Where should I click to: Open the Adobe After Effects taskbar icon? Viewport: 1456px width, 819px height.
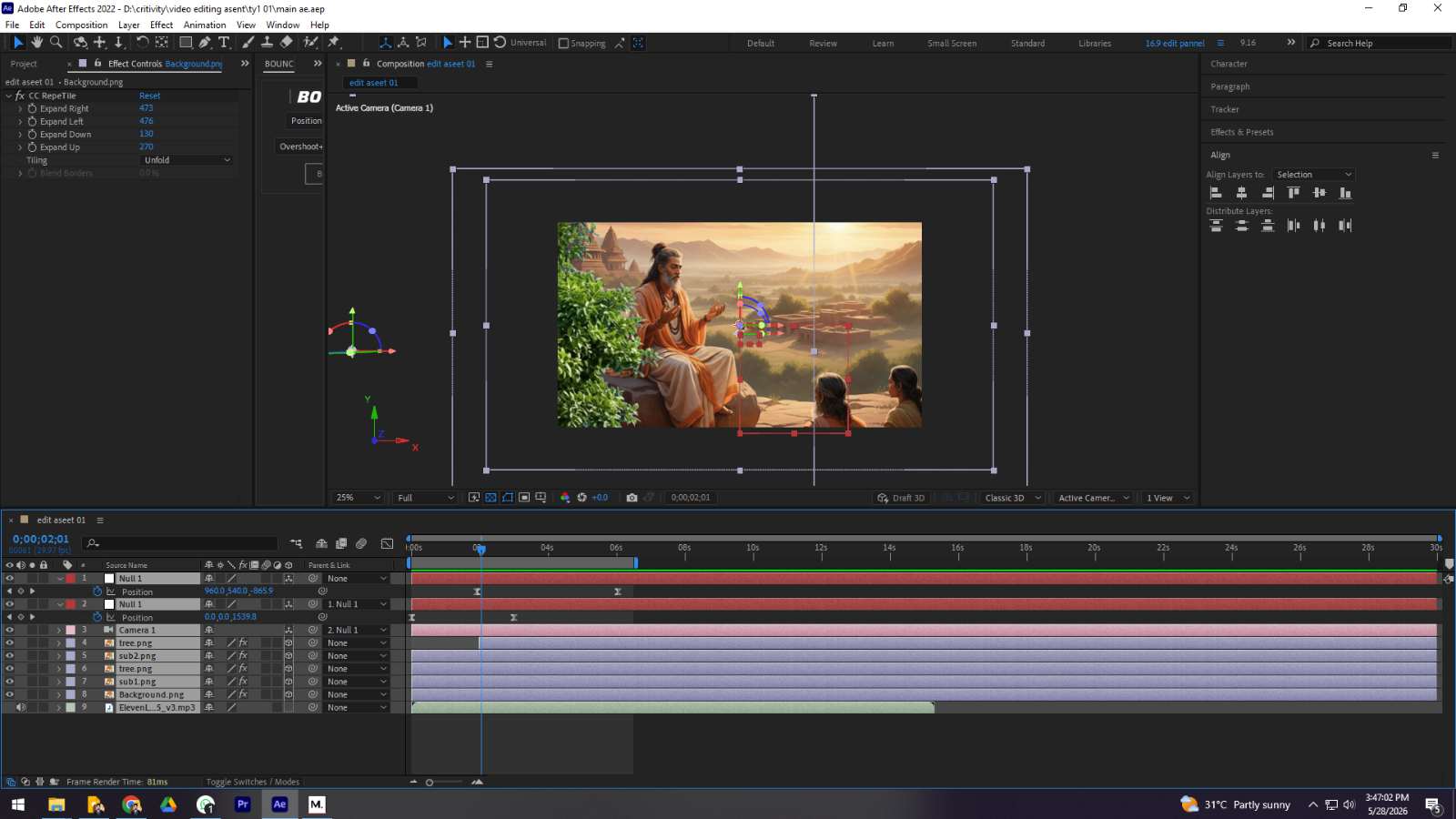point(279,804)
